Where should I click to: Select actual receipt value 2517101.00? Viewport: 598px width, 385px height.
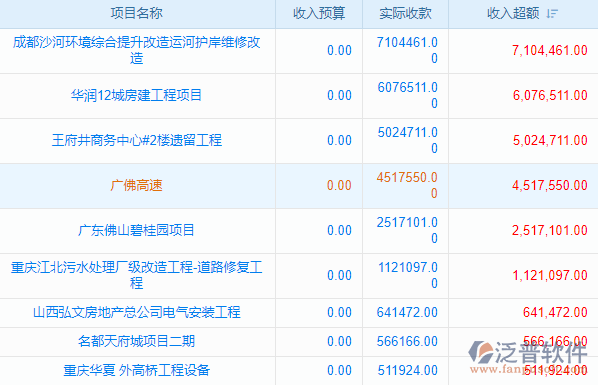[407, 230]
